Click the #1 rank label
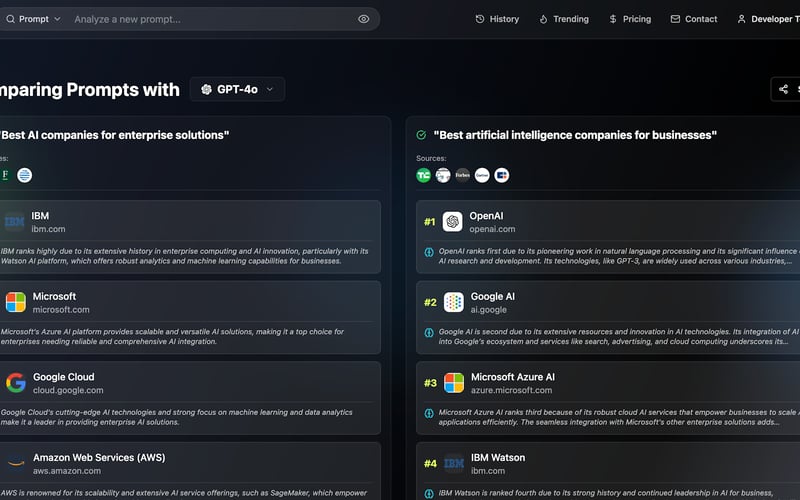This screenshot has width=800, height=500. [430, 222]
